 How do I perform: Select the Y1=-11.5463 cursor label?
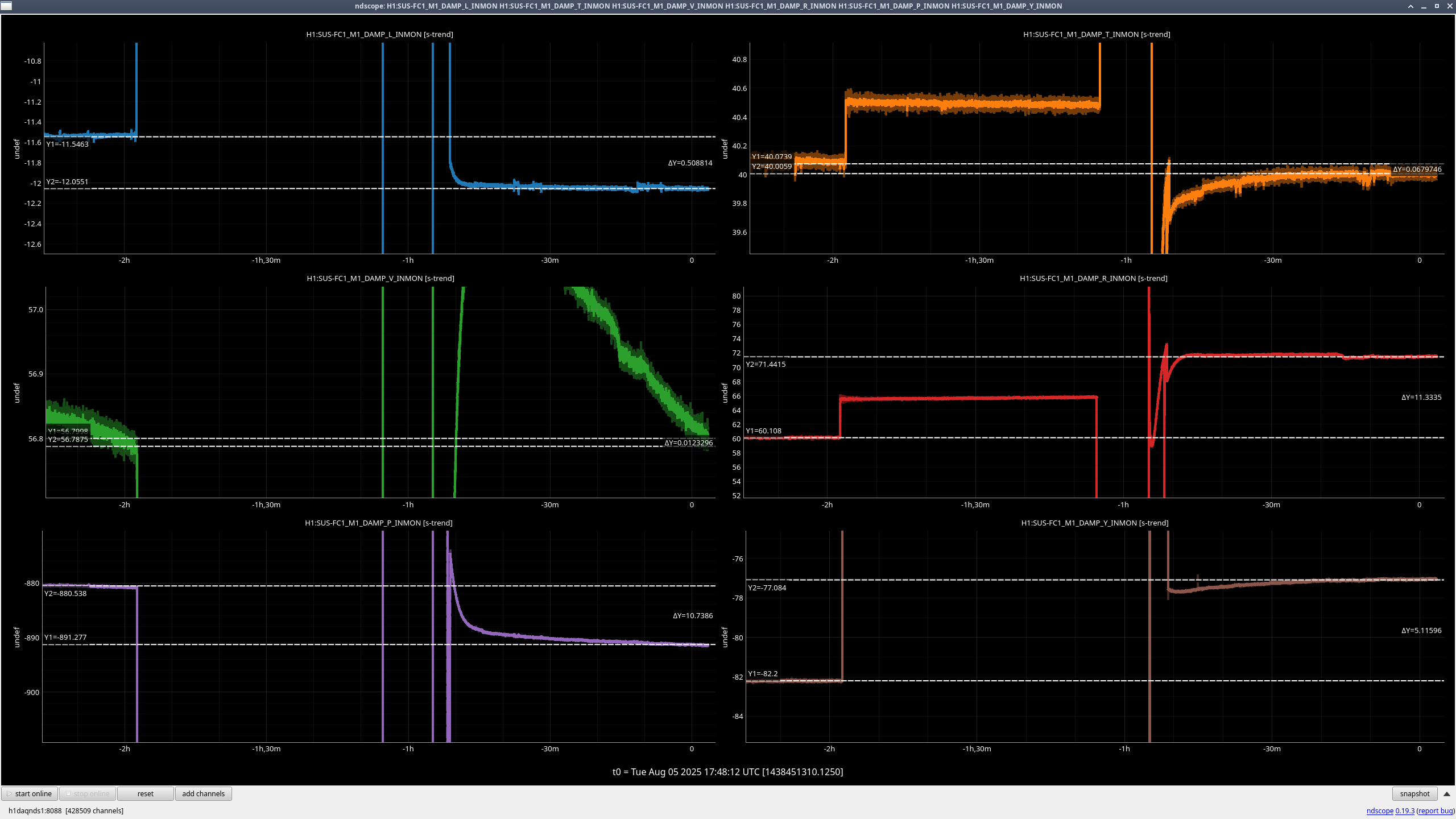[x=67, y=144]
